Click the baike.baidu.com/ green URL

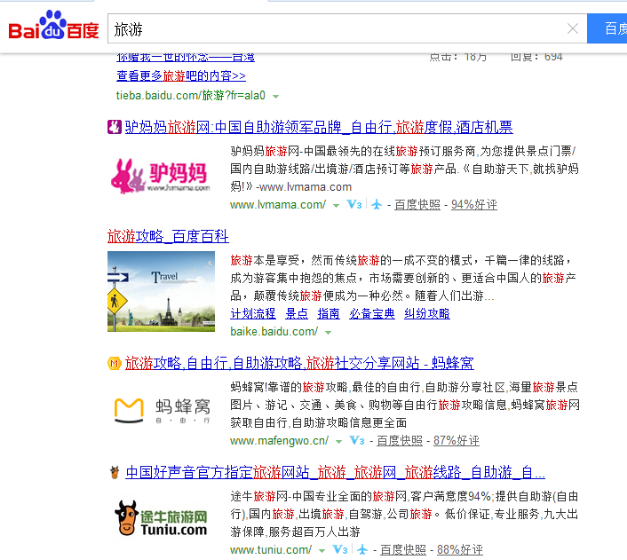pos(274,332)
